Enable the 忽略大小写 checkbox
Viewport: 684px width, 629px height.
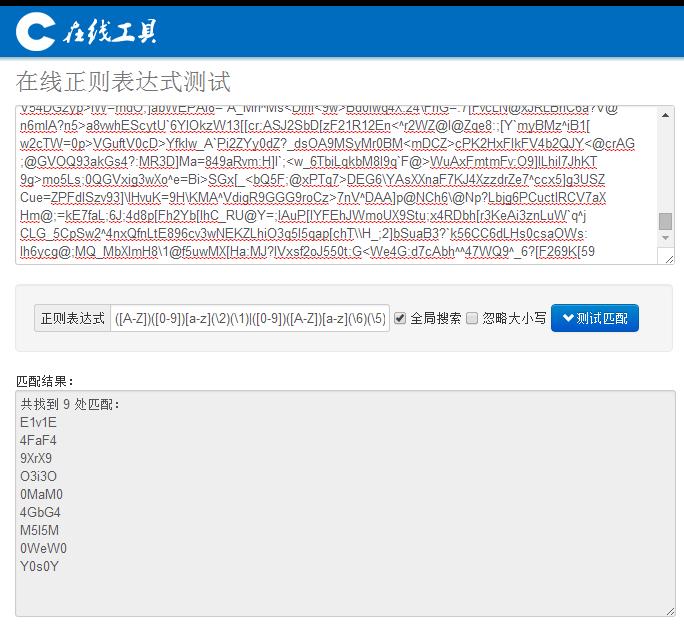tap(472, 318)
